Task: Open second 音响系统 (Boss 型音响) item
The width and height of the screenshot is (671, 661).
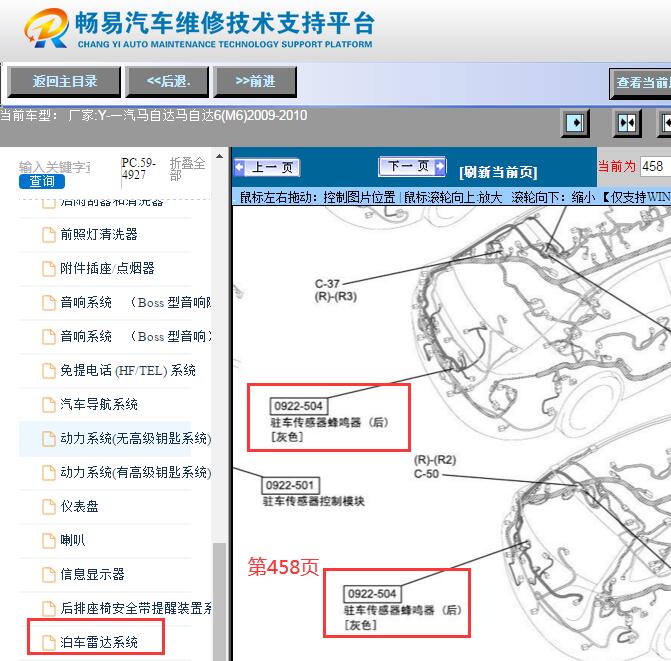Action: coord(136,336)
